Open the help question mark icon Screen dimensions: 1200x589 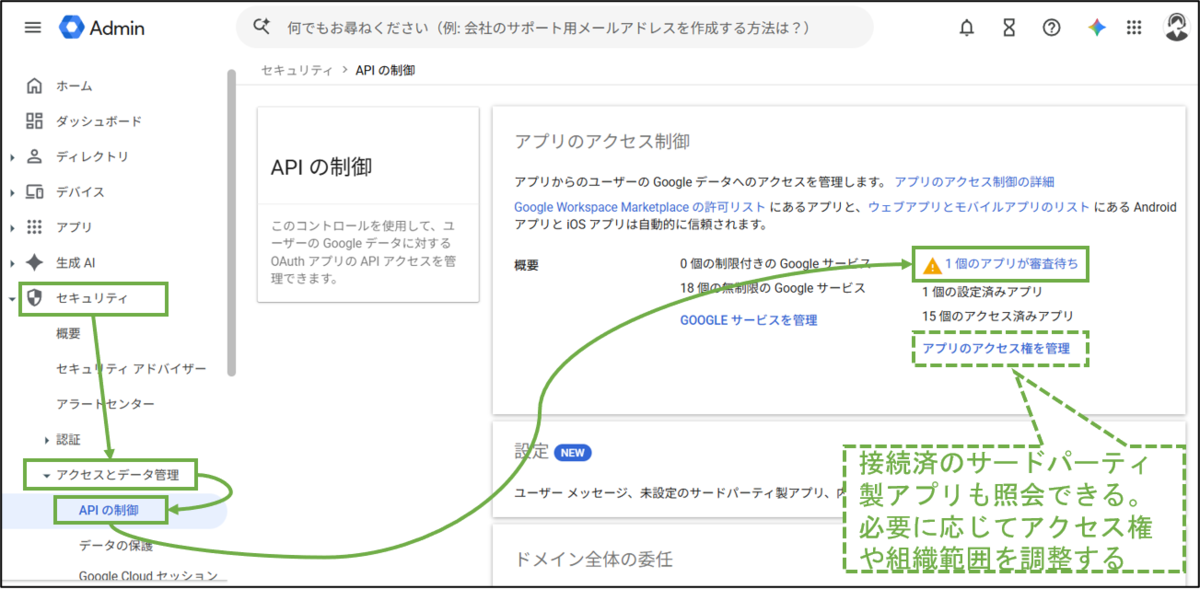pyautogui.click(x=1051, y=28)
